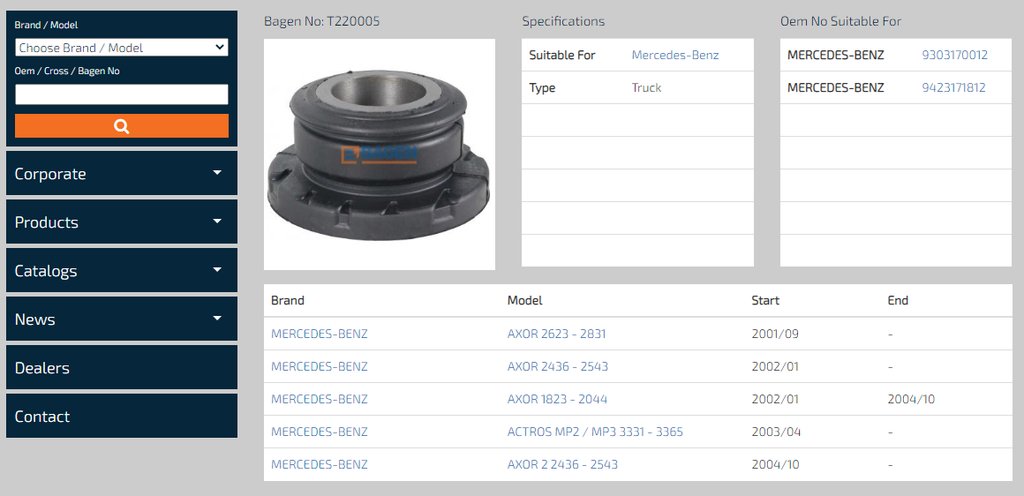This screenshot has height=496, width=1024.
Task: Click the orange search magnifier button
Action: 121,126
